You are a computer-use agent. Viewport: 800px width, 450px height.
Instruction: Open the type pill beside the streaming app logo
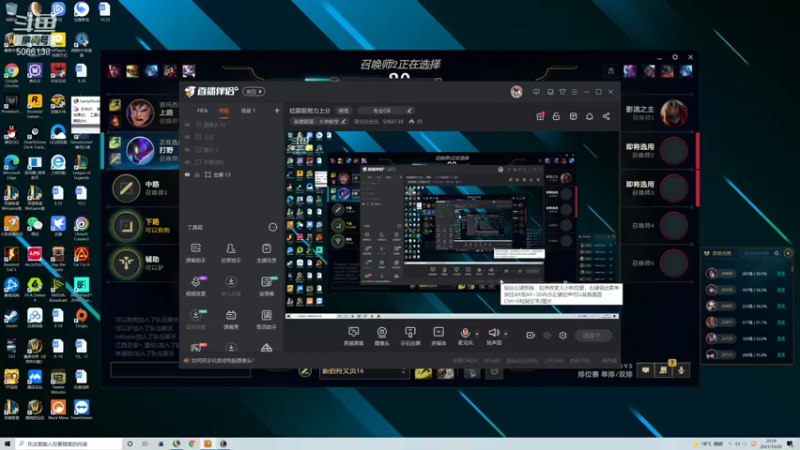click(x=254, y=92)
